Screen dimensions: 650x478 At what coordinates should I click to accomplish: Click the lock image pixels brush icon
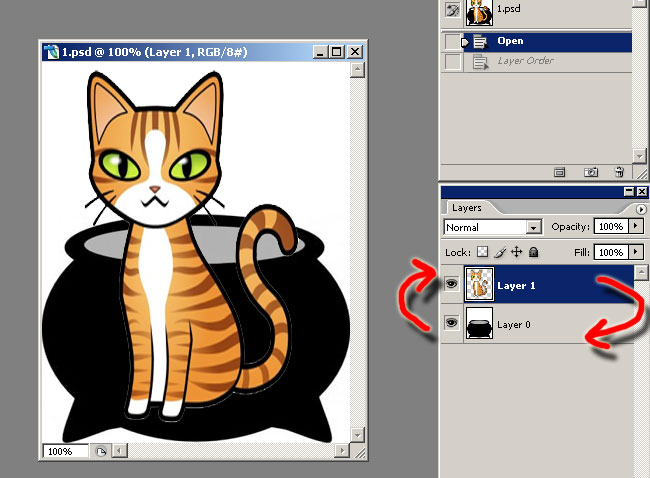(500, 252)
